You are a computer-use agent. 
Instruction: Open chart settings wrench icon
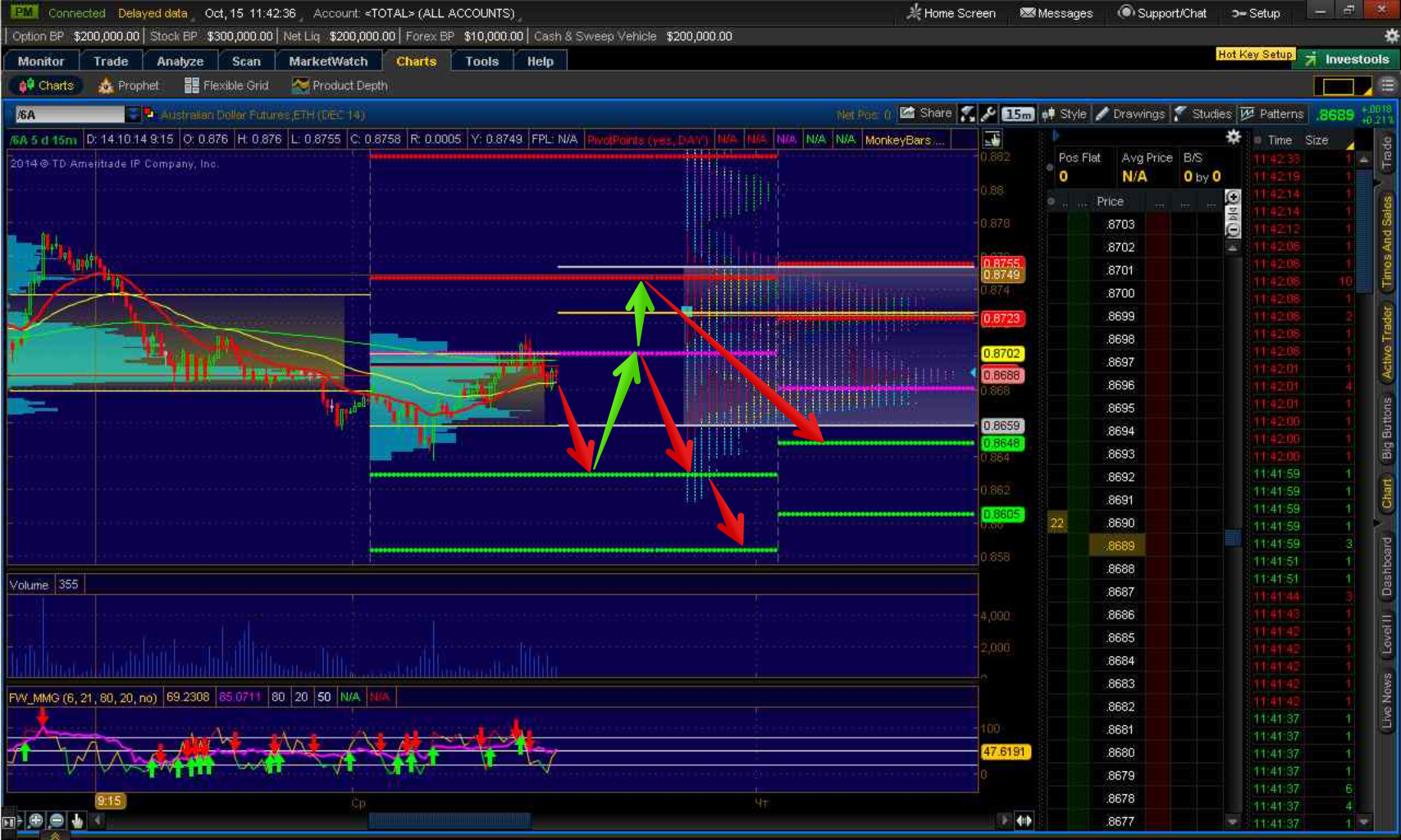[x=988, y=114]
